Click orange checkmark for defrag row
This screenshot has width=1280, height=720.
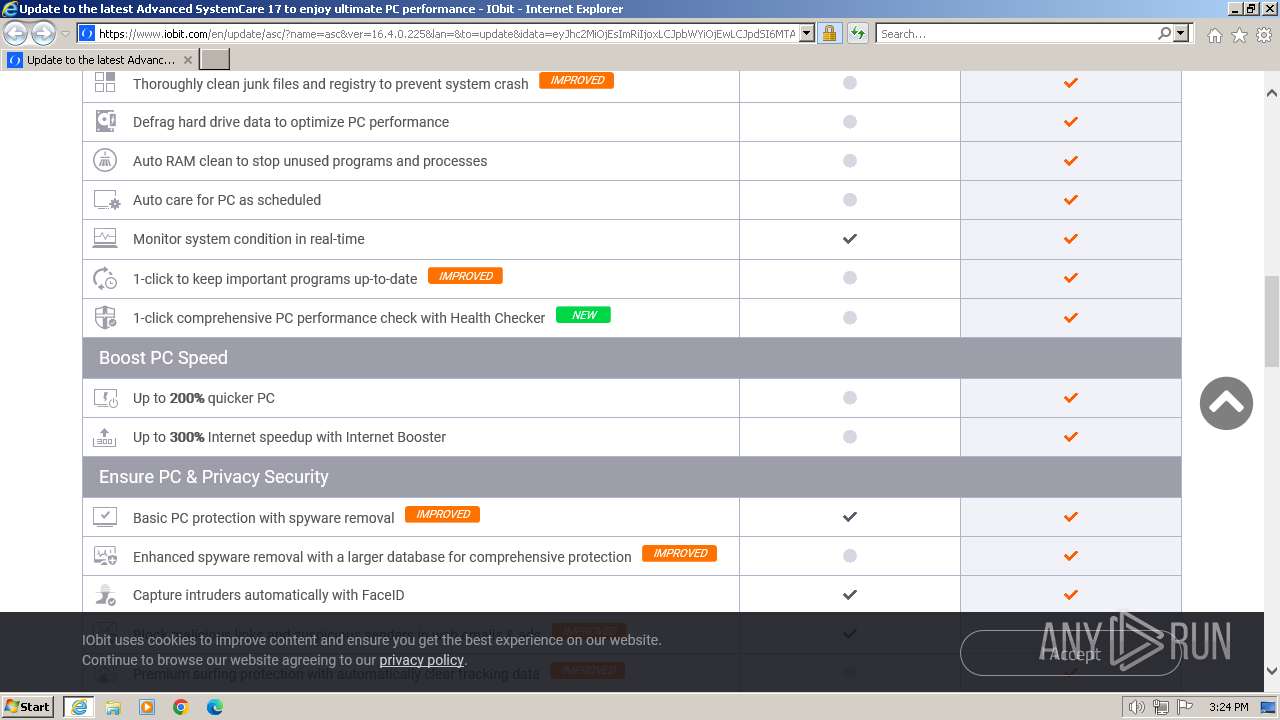pyautogui.click(x=1071, y=122)
